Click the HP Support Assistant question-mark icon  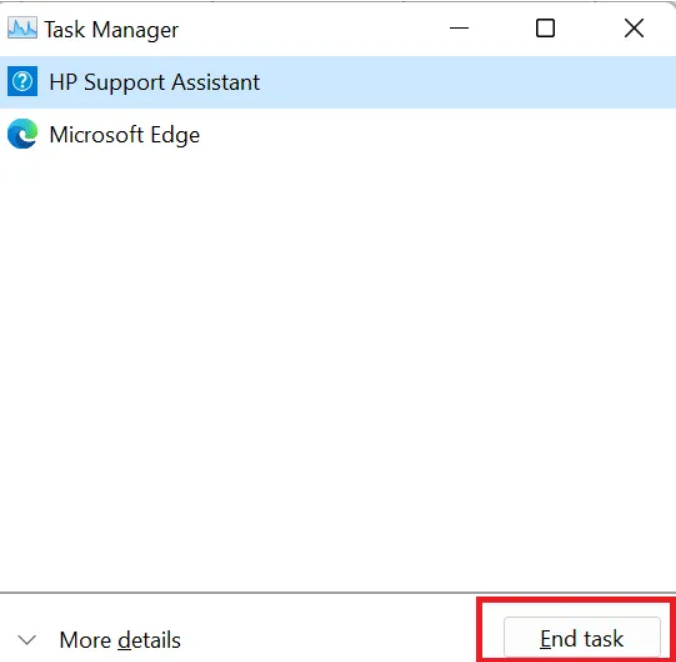click(x=22, y=82)
